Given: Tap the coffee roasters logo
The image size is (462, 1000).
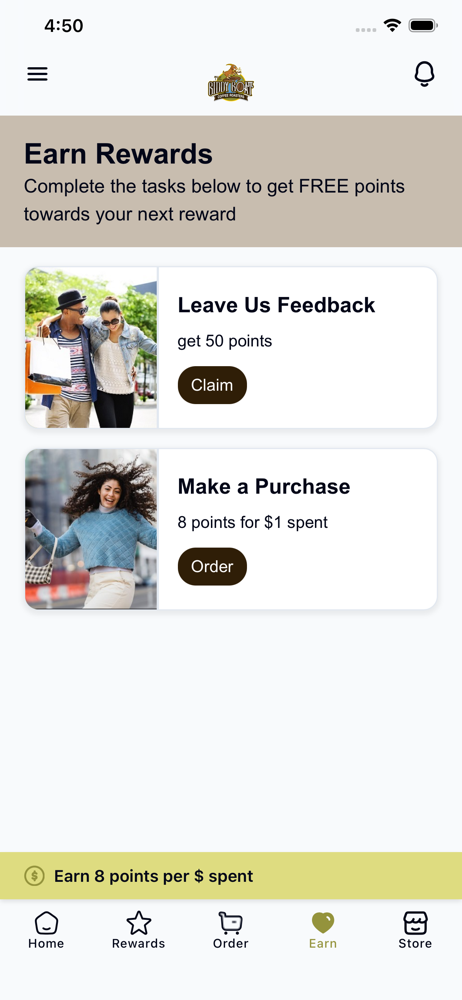Looking at the screenshot, I should [x=230, y=83].
